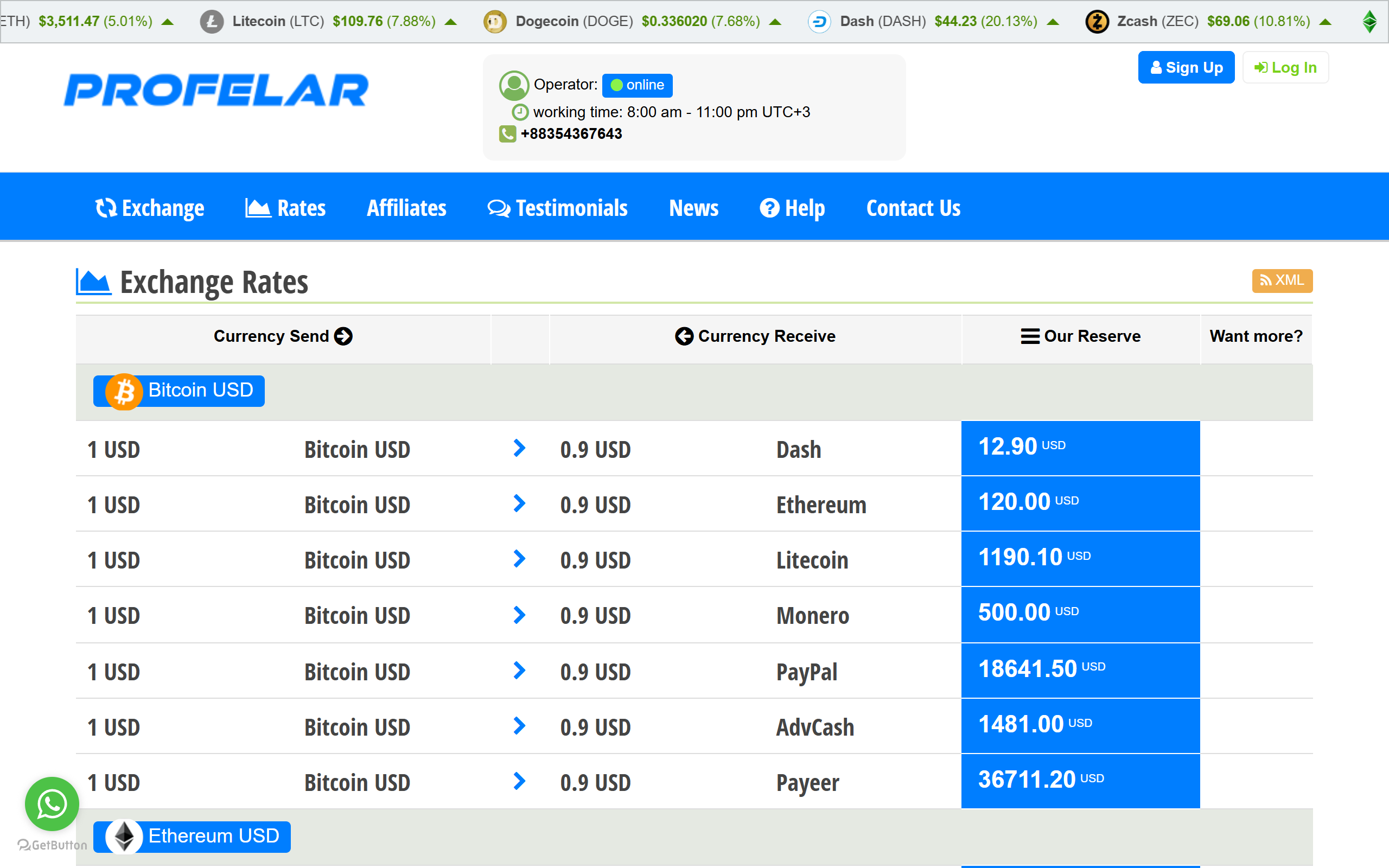Go to the Affiliates page

(x=406, y=208)
